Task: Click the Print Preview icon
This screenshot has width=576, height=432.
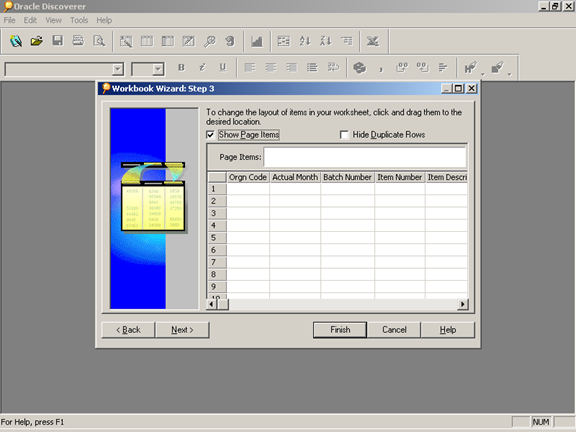Action: coord(99,41)
